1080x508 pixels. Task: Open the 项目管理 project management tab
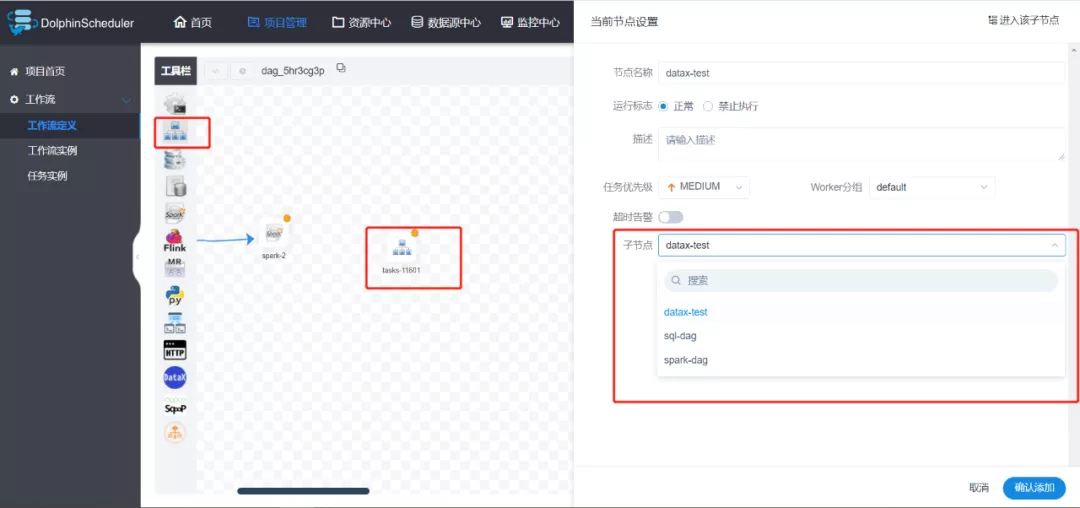(277, 22)
